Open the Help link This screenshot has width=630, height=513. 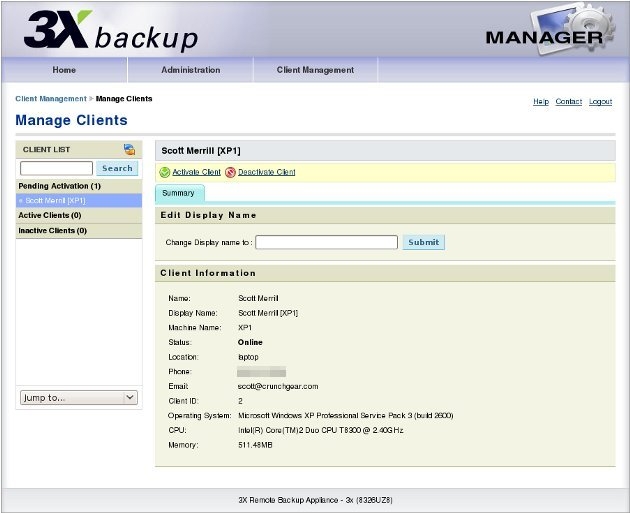point(541,101)
